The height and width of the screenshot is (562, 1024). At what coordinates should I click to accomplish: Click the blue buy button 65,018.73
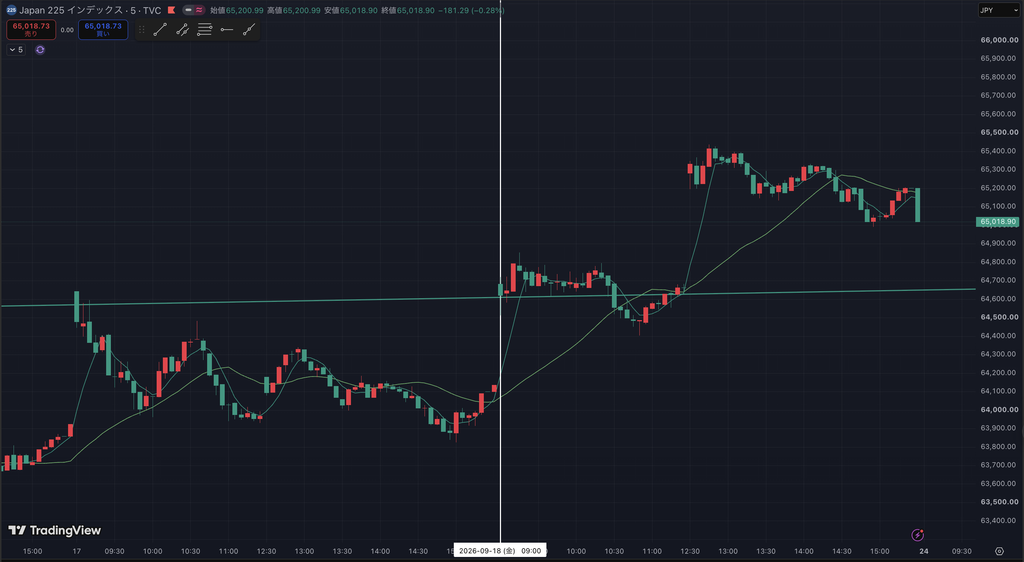(103, 29)
